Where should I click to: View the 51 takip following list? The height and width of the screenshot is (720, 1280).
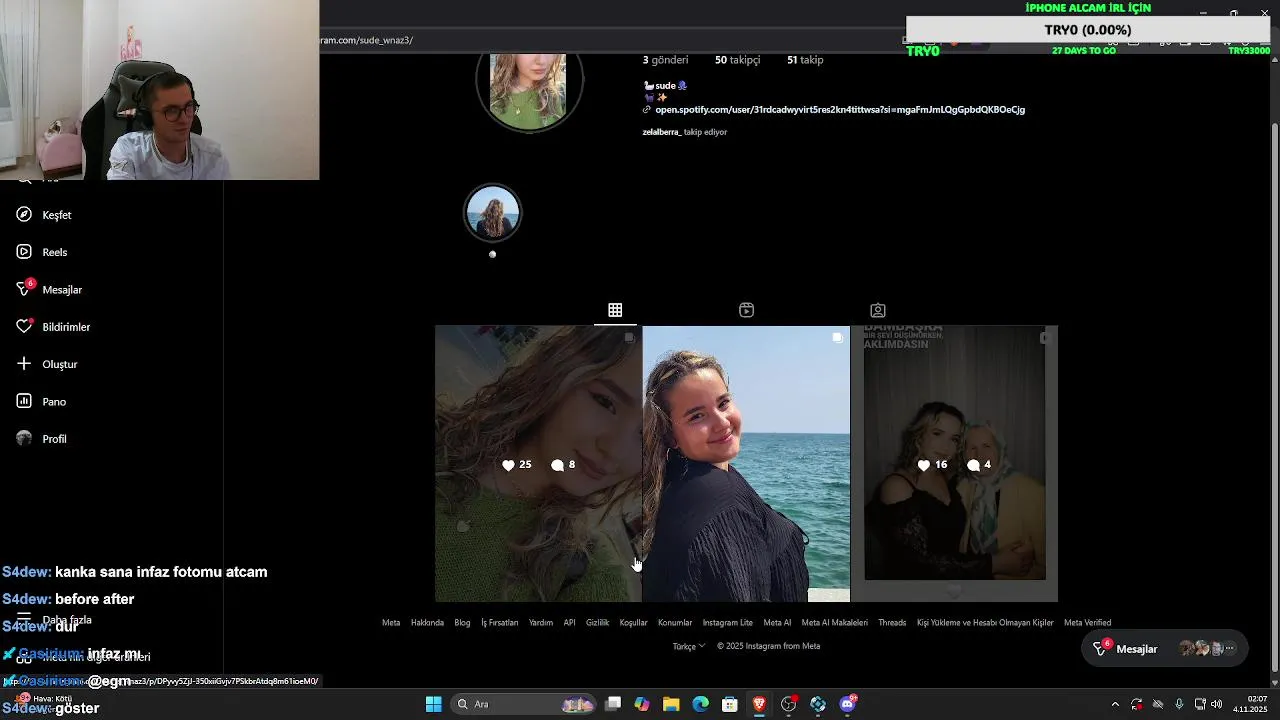[x=805, y=60]
